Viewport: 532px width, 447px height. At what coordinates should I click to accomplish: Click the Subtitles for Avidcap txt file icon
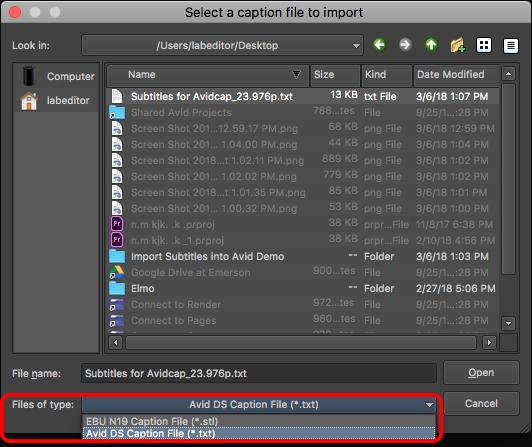point(117,96)
